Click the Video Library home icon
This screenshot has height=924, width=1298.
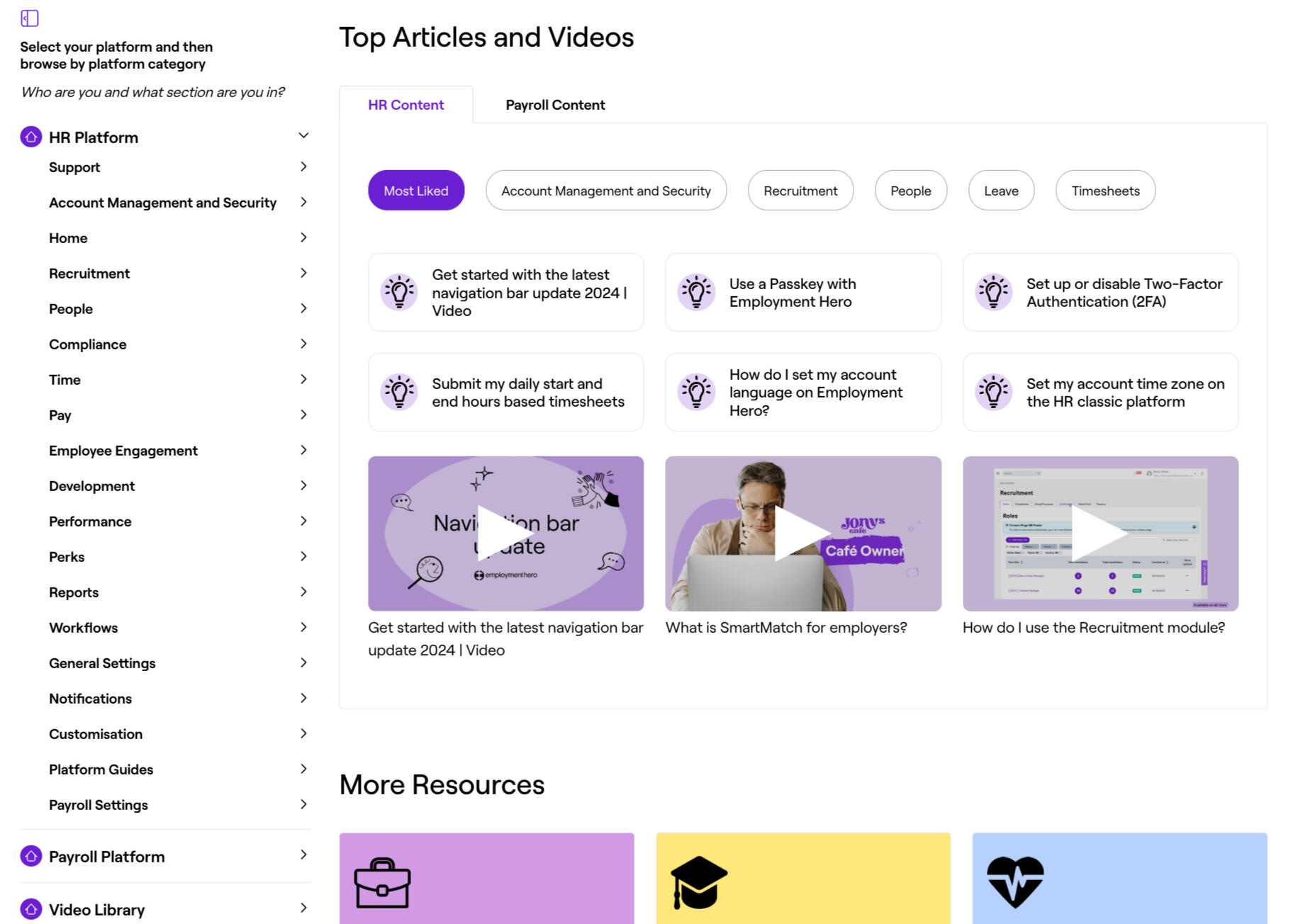[x=31, y=909]
